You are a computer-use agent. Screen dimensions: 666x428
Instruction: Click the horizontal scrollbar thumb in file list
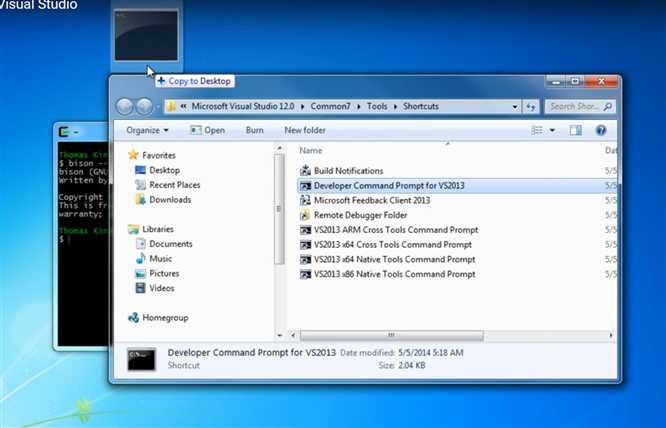[x=392, y=335]
